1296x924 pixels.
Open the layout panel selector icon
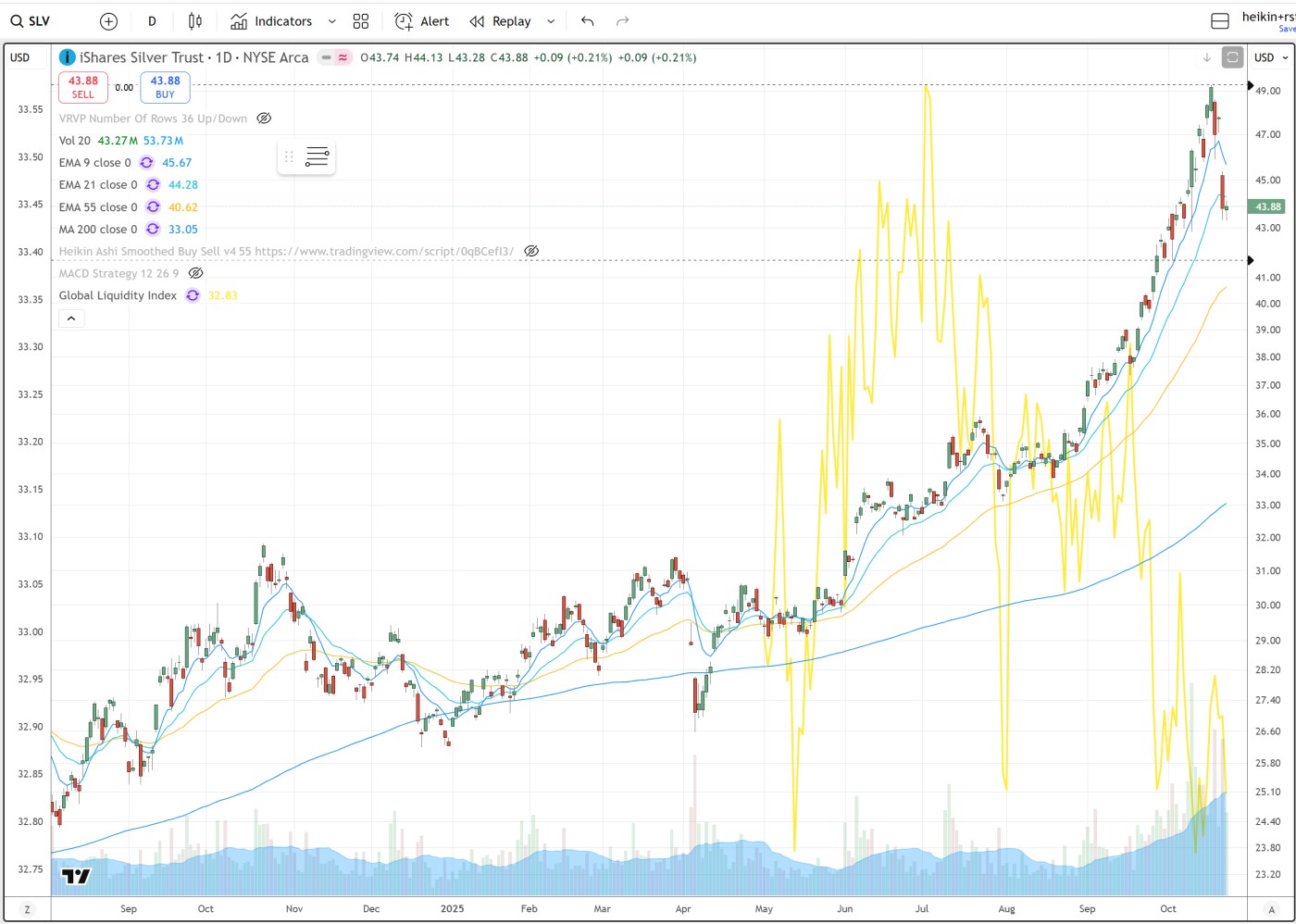coord(1220,21)
